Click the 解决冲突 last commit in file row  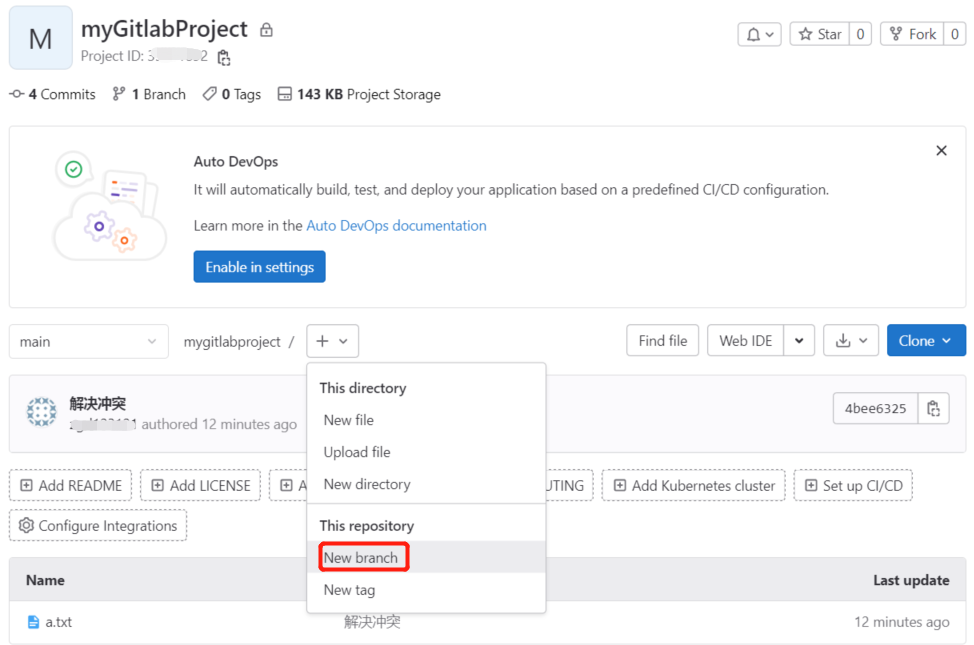(372, 622)
